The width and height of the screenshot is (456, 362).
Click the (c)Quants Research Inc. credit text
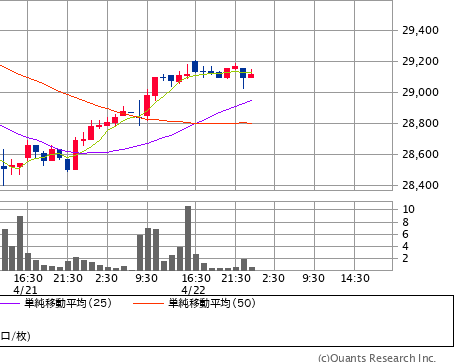tap(377, 358)
